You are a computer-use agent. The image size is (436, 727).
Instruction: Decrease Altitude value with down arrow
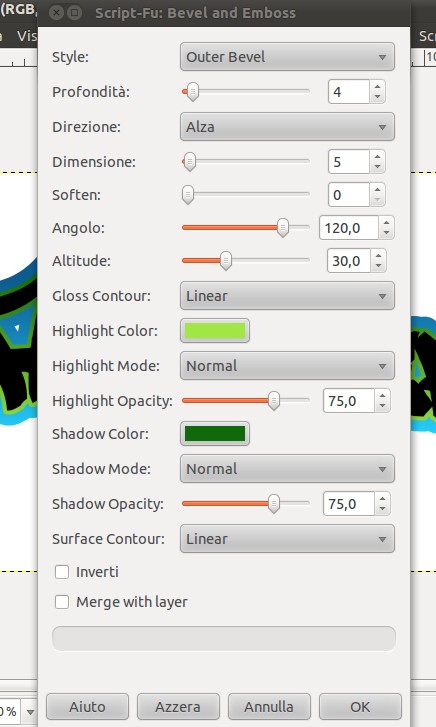coord(378,266)
